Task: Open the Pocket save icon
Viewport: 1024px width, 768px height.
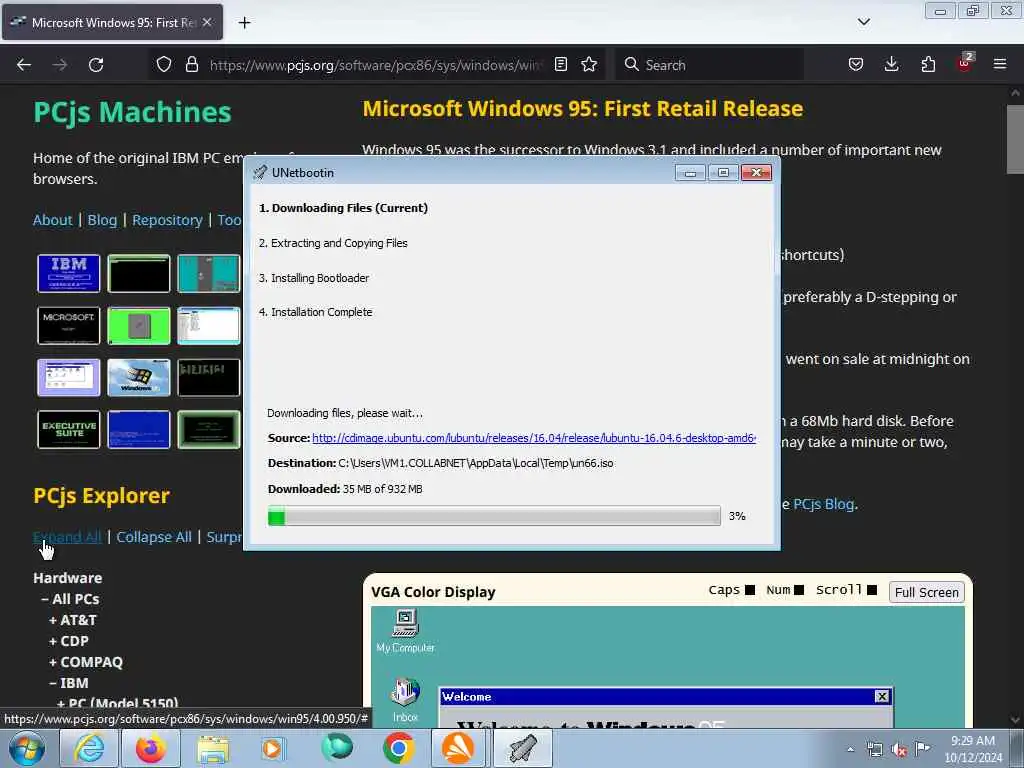Action: coord(856,64)
